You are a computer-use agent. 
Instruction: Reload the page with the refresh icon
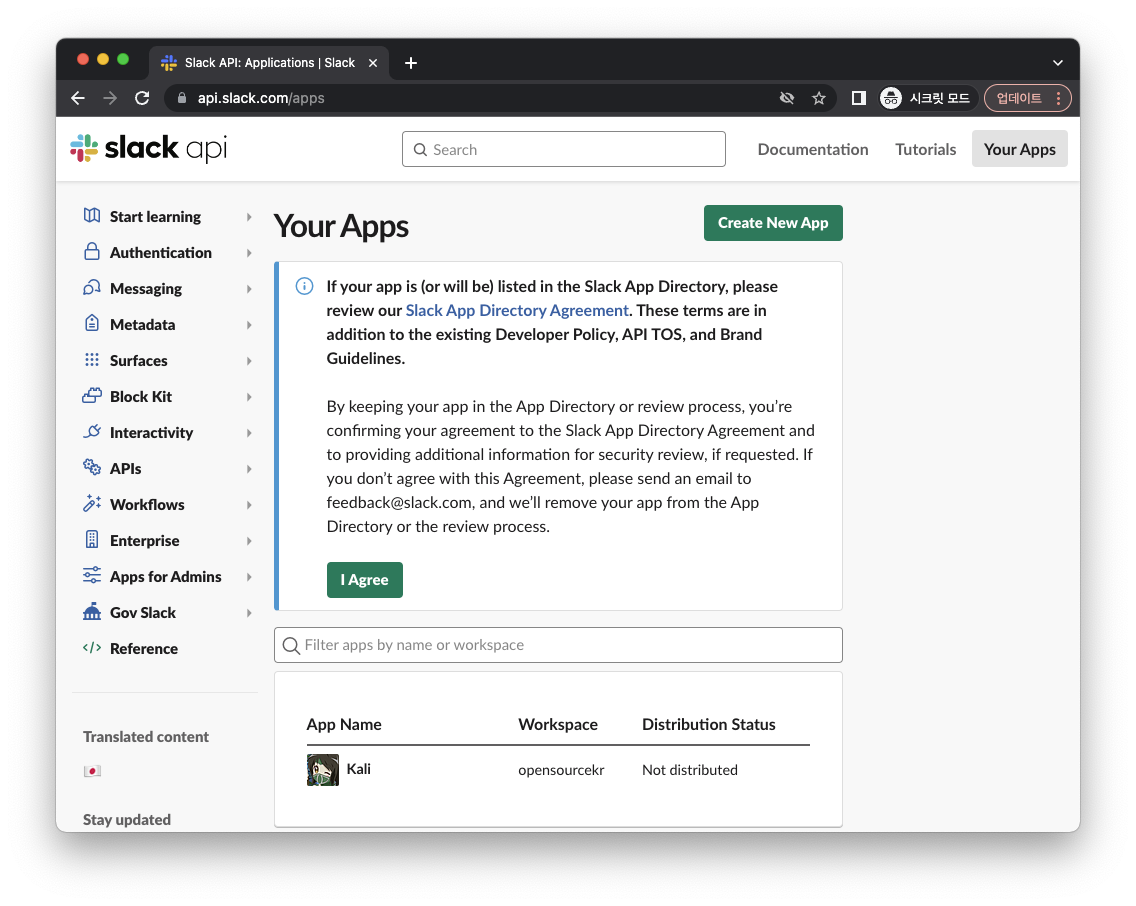coord(142,98)
